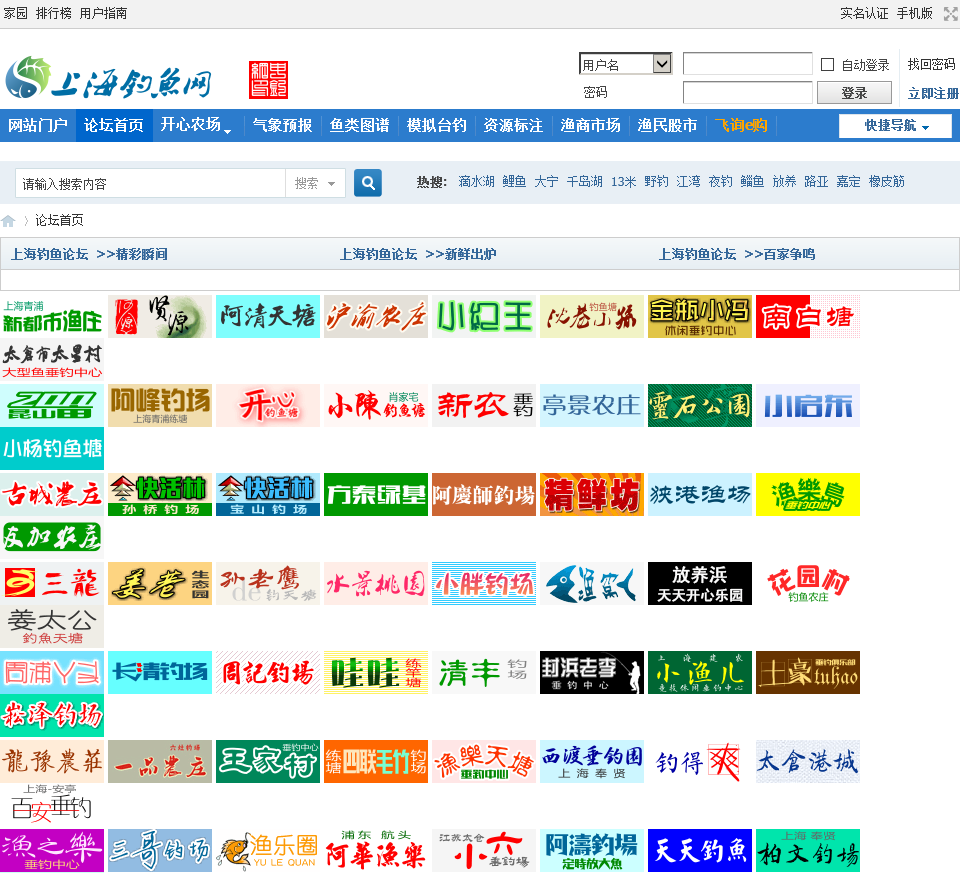The image size is (960, 873).
Task: Focus the 请输入搜索内容 search box
Action: 151,183
